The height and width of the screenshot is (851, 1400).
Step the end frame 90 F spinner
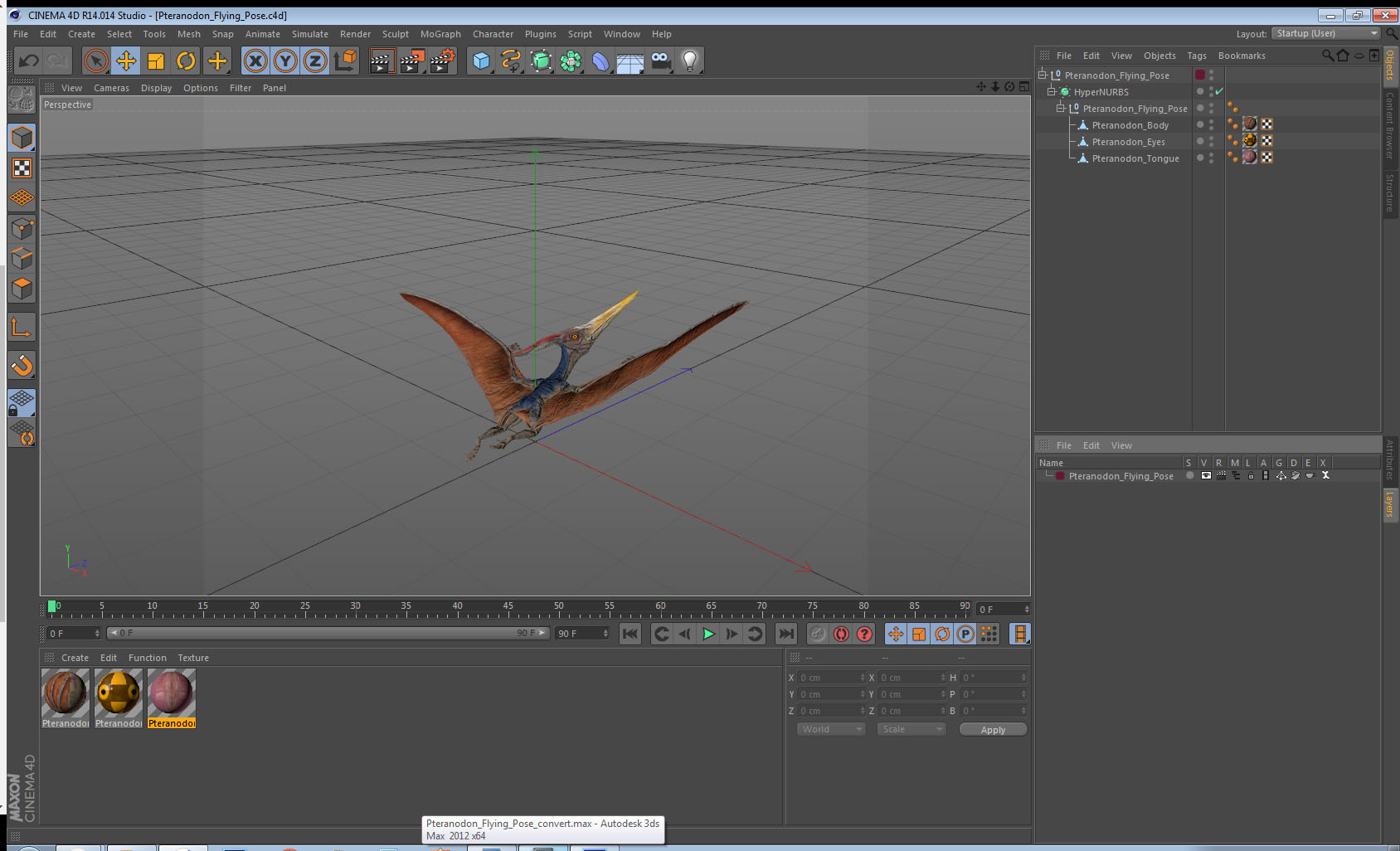(x=605, y=633)
